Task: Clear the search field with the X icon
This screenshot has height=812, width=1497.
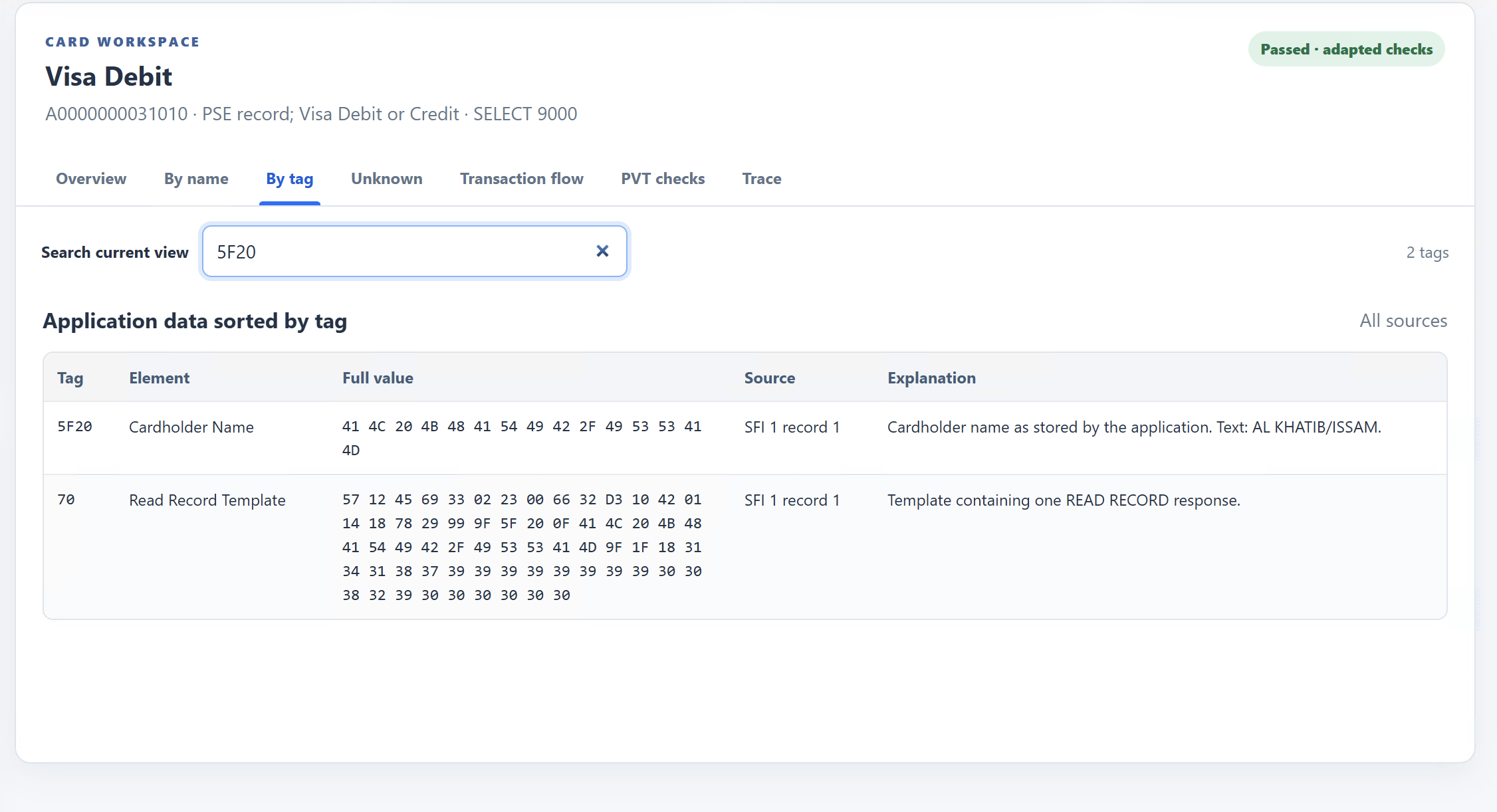Action: (x=602, y=251)
